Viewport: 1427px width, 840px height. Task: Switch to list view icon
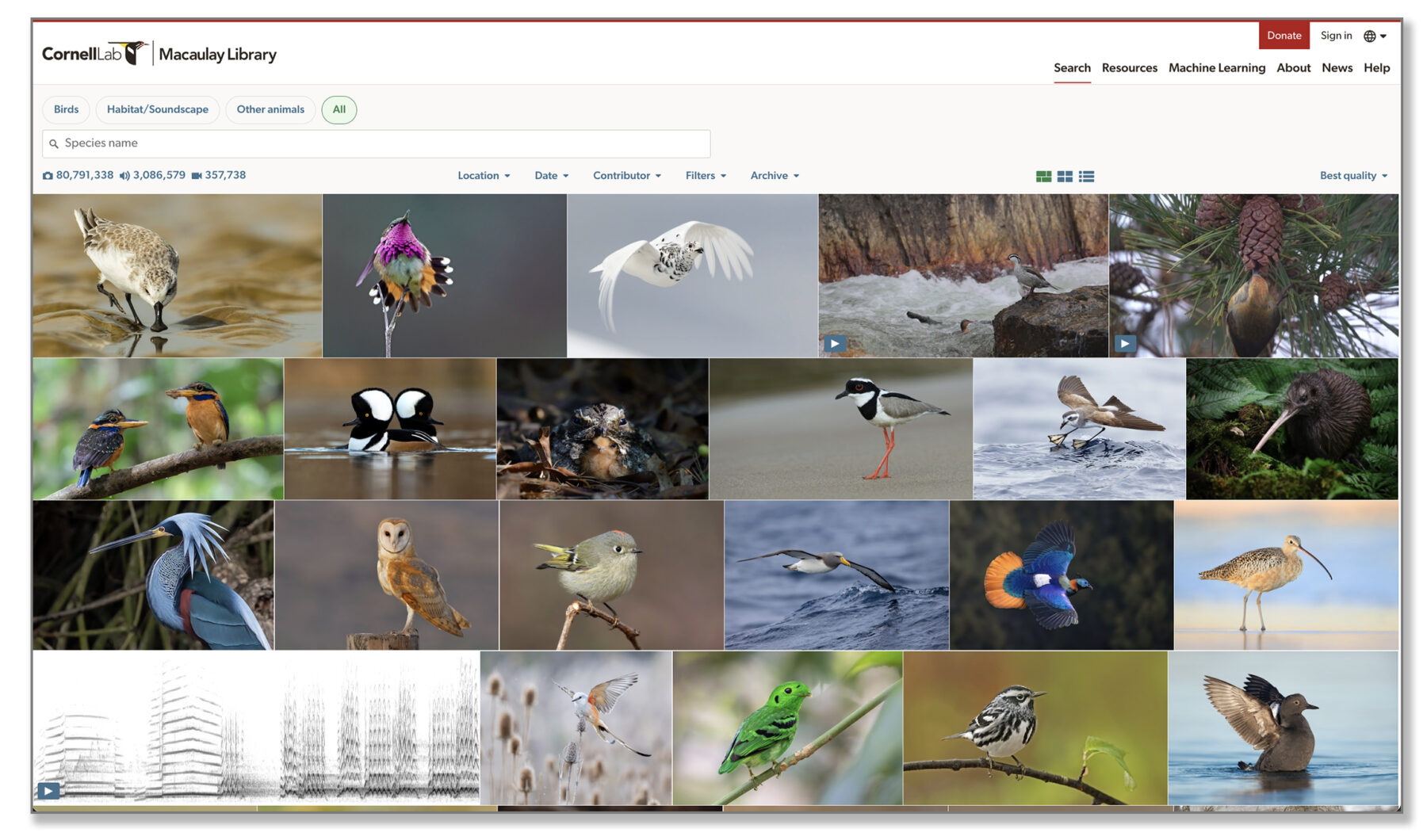[1086, 177]
